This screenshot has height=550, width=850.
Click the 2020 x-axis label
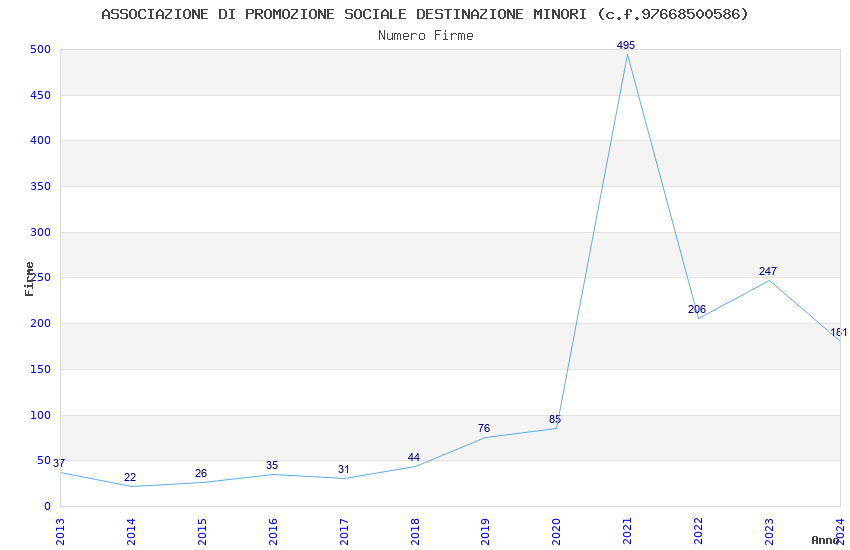coord(556,532)
